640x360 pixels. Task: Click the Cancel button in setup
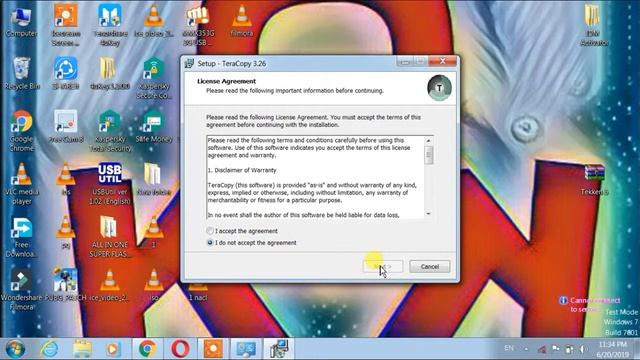[x=429, y=267]
